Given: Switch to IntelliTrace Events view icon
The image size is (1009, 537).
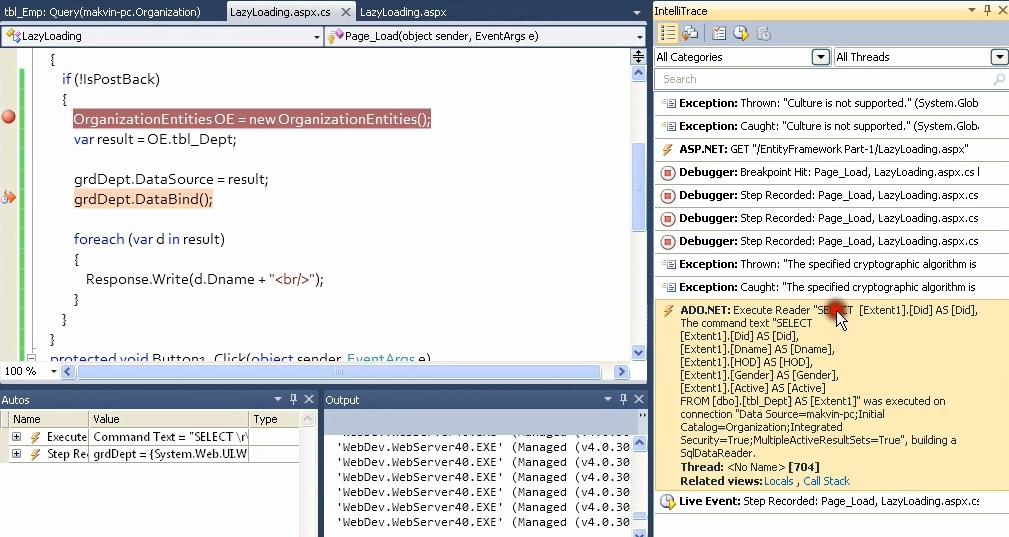Looking at the screenshot, I should pyautogui.click(x=668, y=33).
